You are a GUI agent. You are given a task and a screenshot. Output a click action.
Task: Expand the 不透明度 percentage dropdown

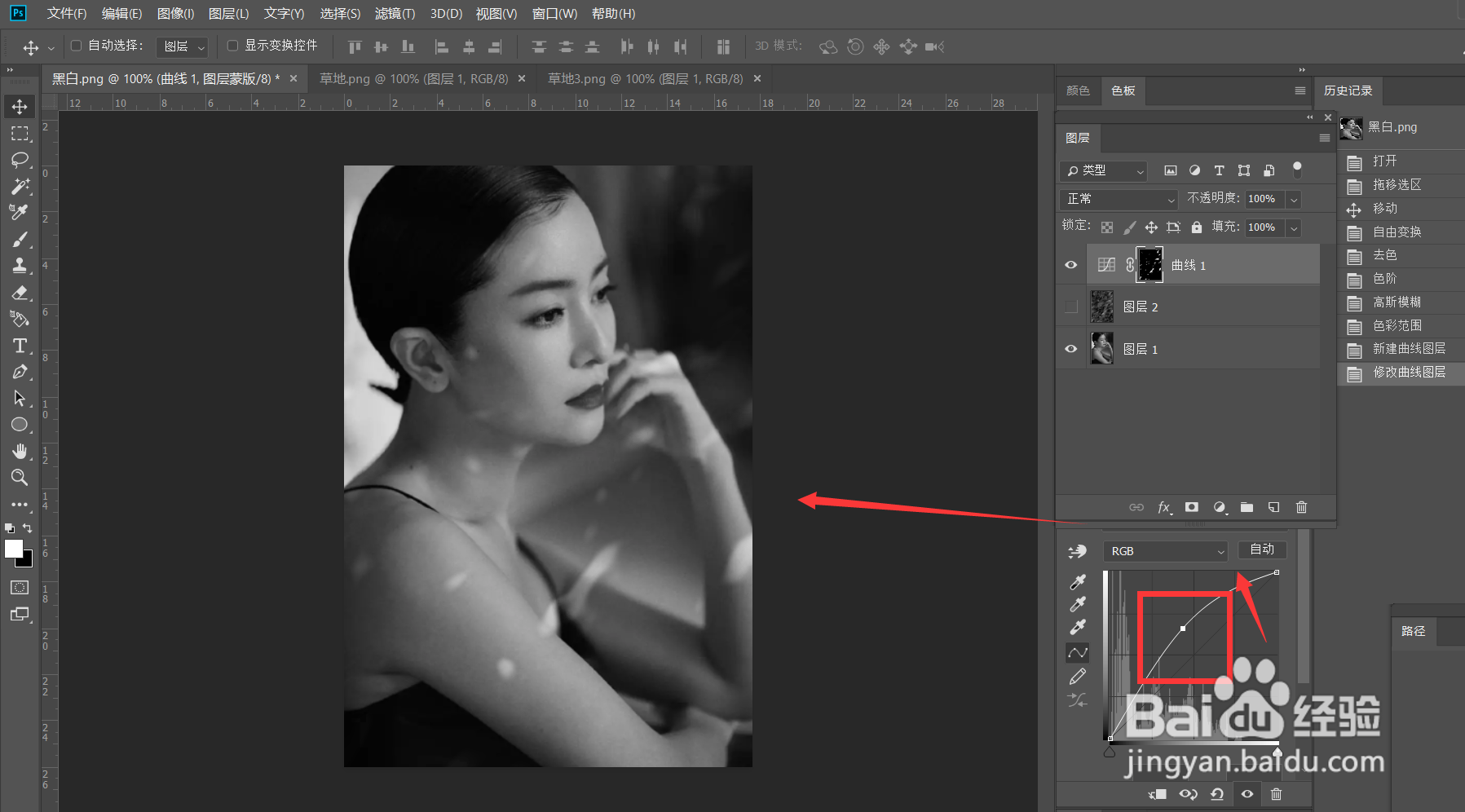click(1295, 198)
